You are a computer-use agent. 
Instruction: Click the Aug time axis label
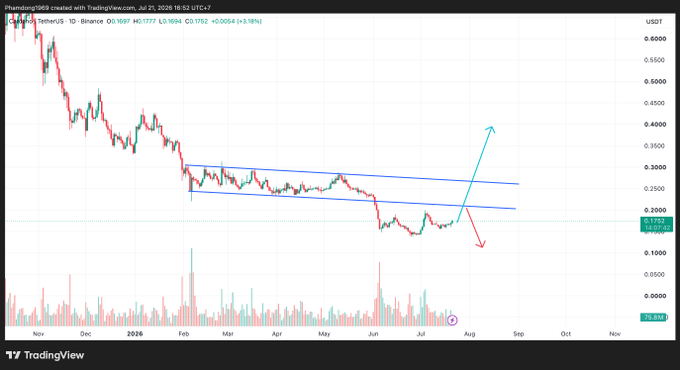(470, 334)
